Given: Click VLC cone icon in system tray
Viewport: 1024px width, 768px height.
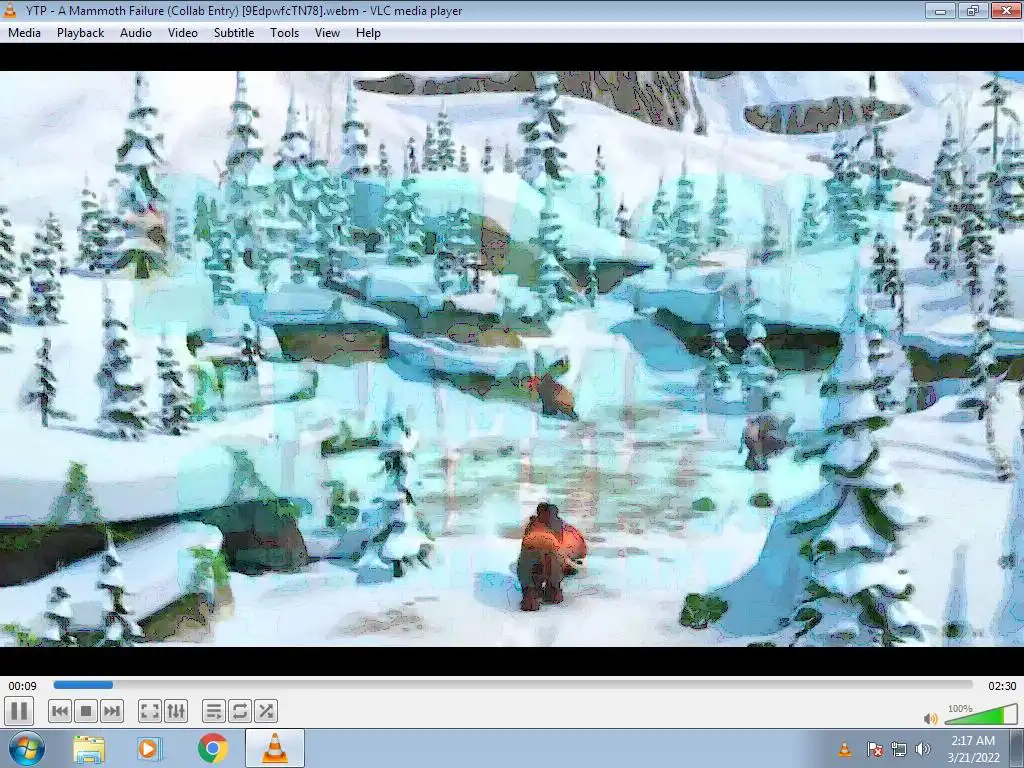Looking at the screenshot, I should point(844,749).
